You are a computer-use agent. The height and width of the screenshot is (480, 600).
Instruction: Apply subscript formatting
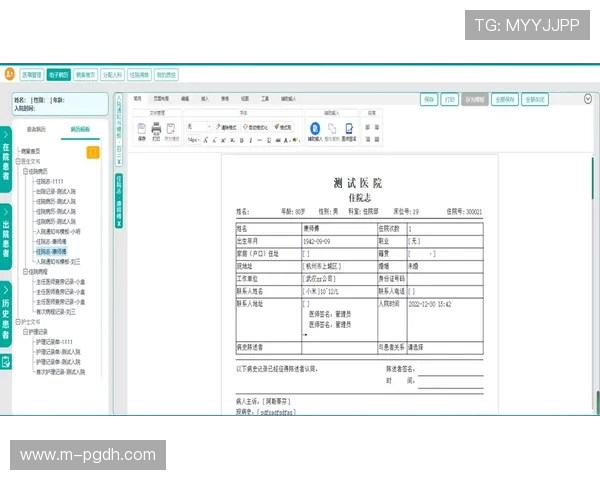pos(232,140)
